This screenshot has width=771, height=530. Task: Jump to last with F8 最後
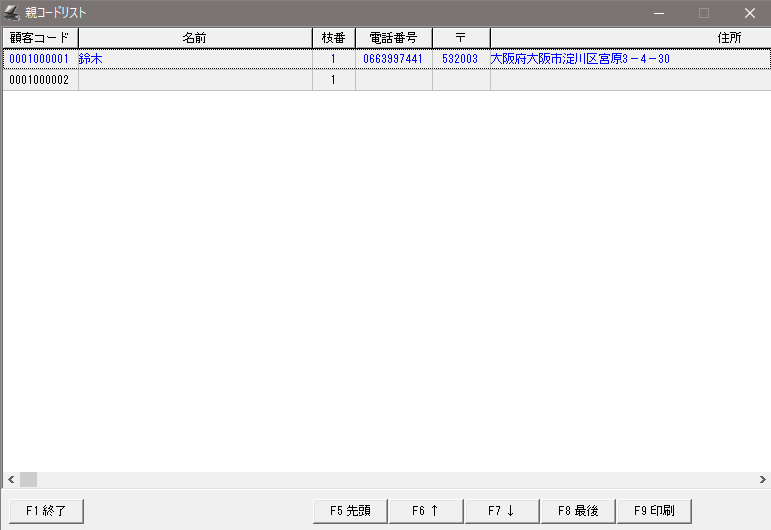(x=578, y=510)
